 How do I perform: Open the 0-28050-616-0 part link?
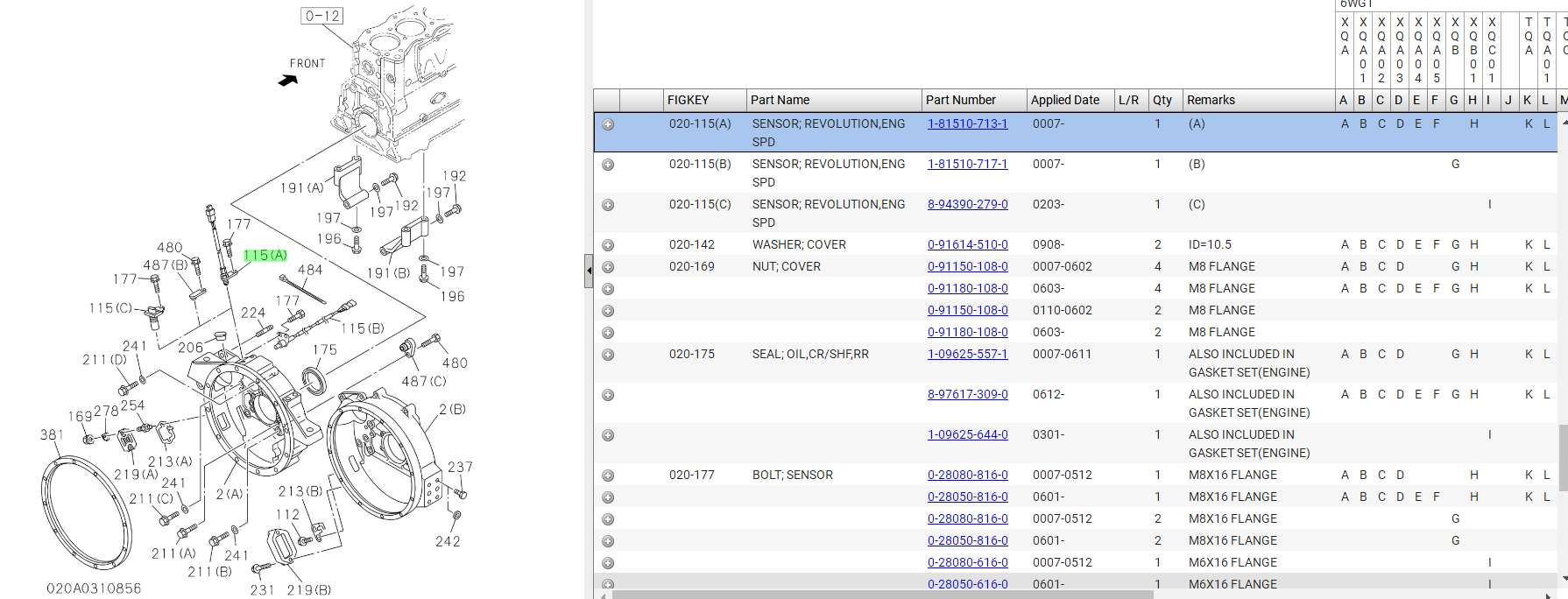(967, 584)
